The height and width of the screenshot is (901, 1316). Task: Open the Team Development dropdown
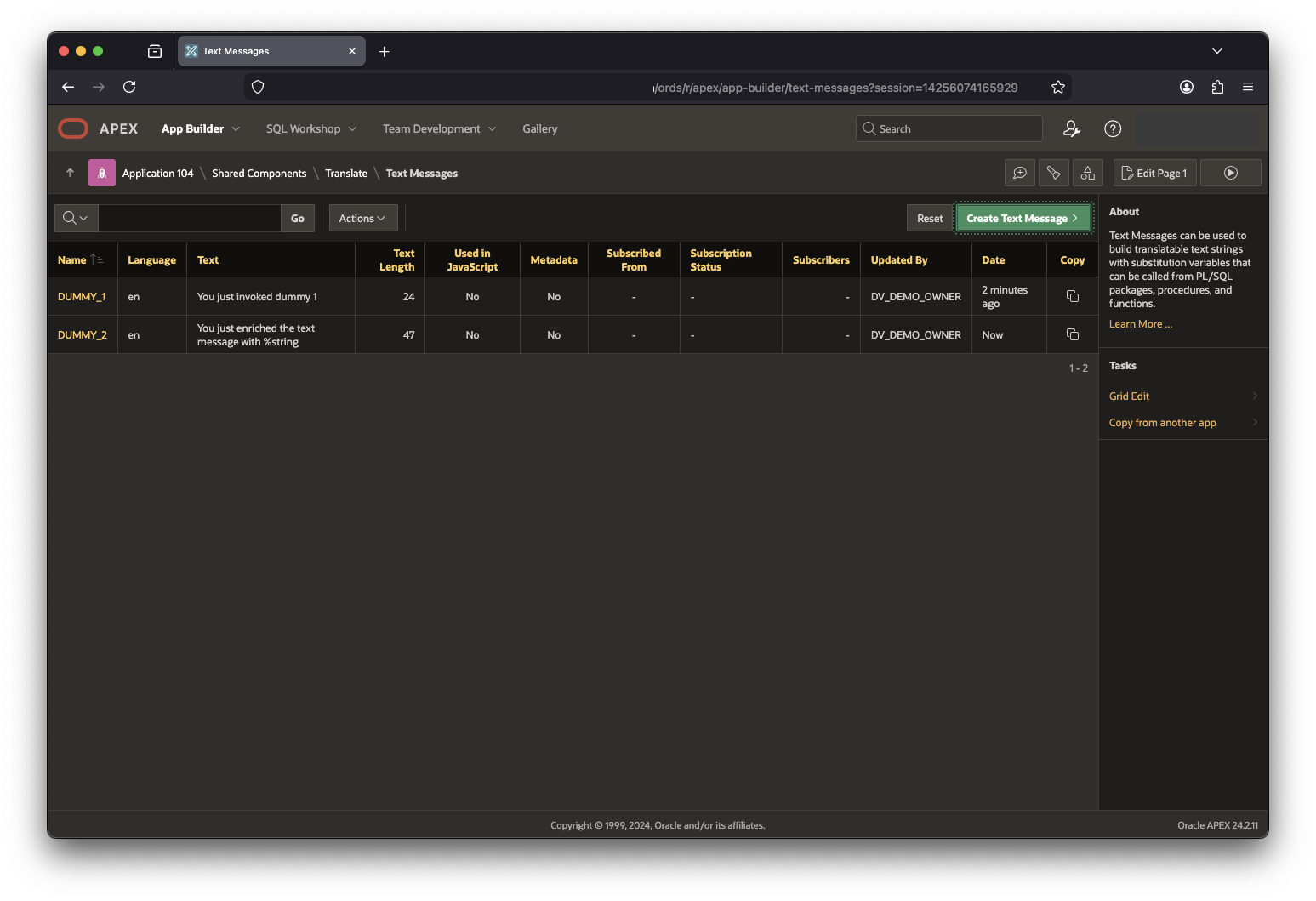coord(439,128)
